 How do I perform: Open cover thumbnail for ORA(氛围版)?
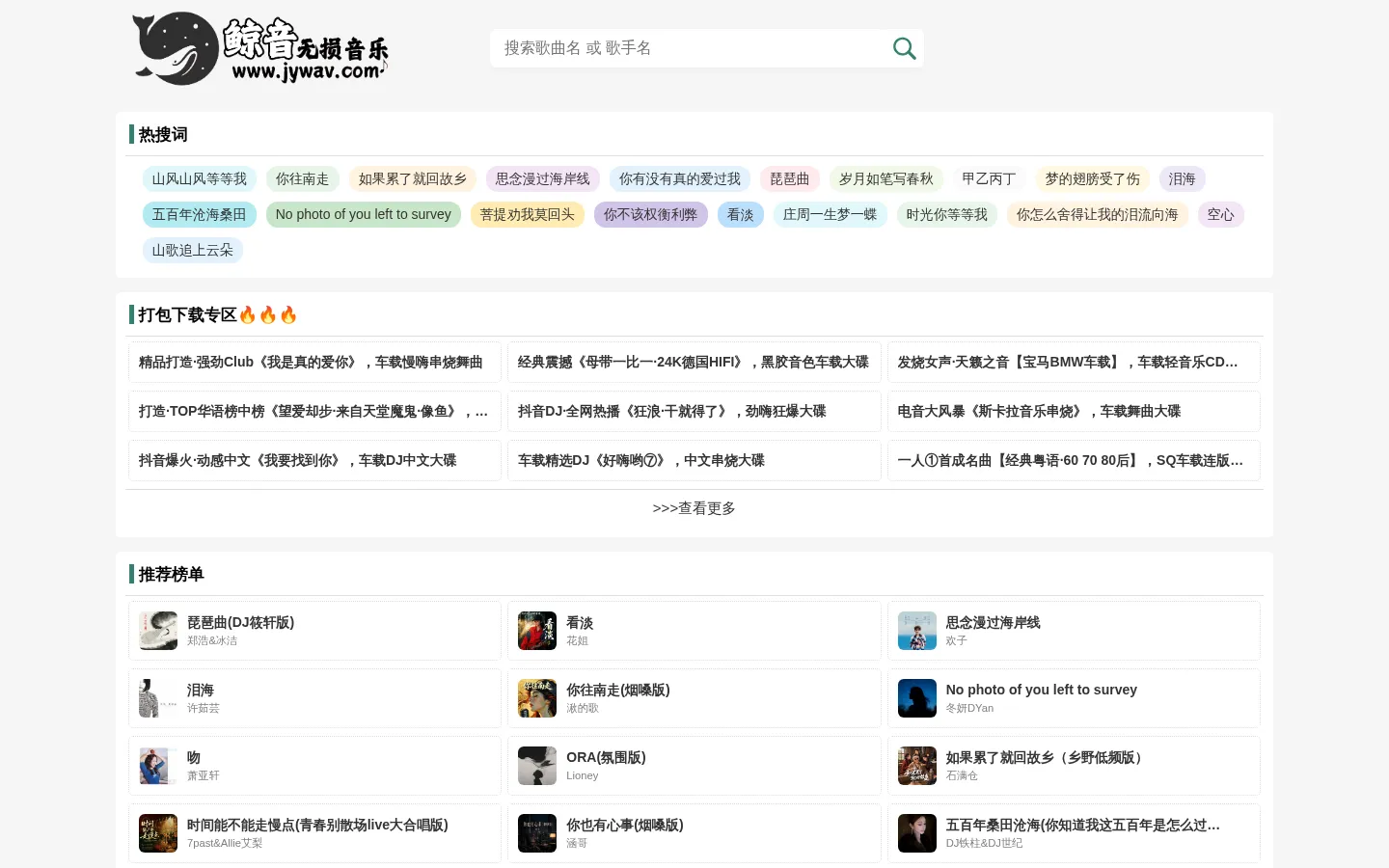537,766
